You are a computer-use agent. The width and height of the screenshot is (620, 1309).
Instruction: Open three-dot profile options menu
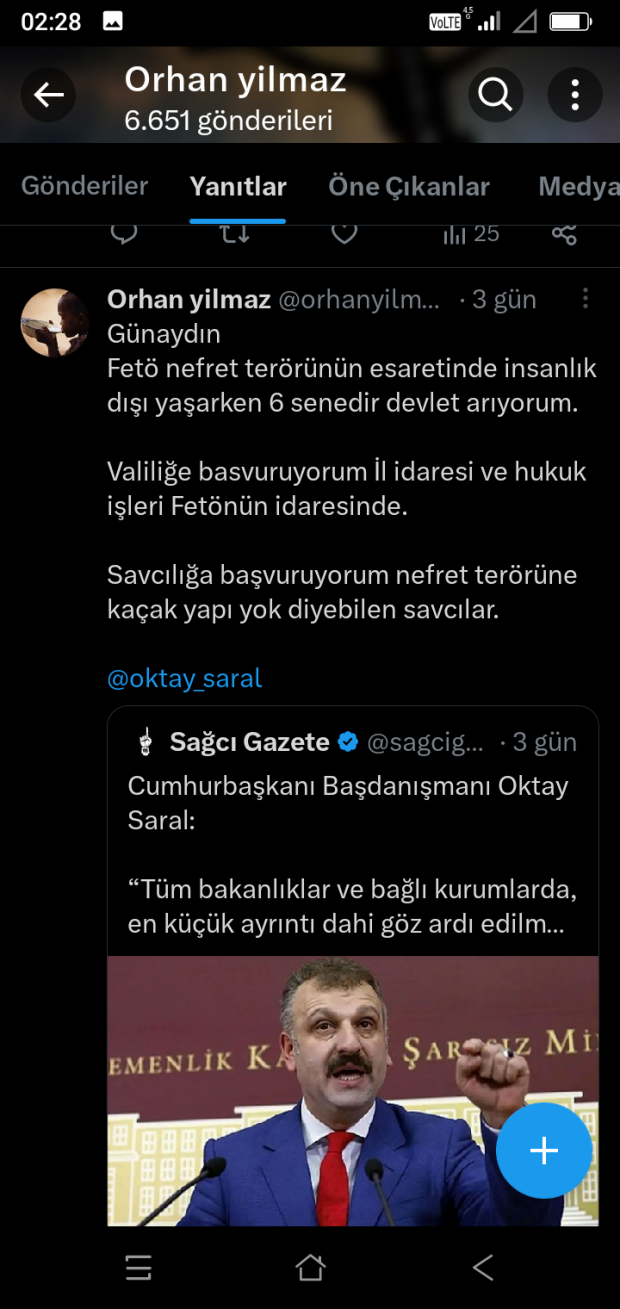click(x=575, y=95)
